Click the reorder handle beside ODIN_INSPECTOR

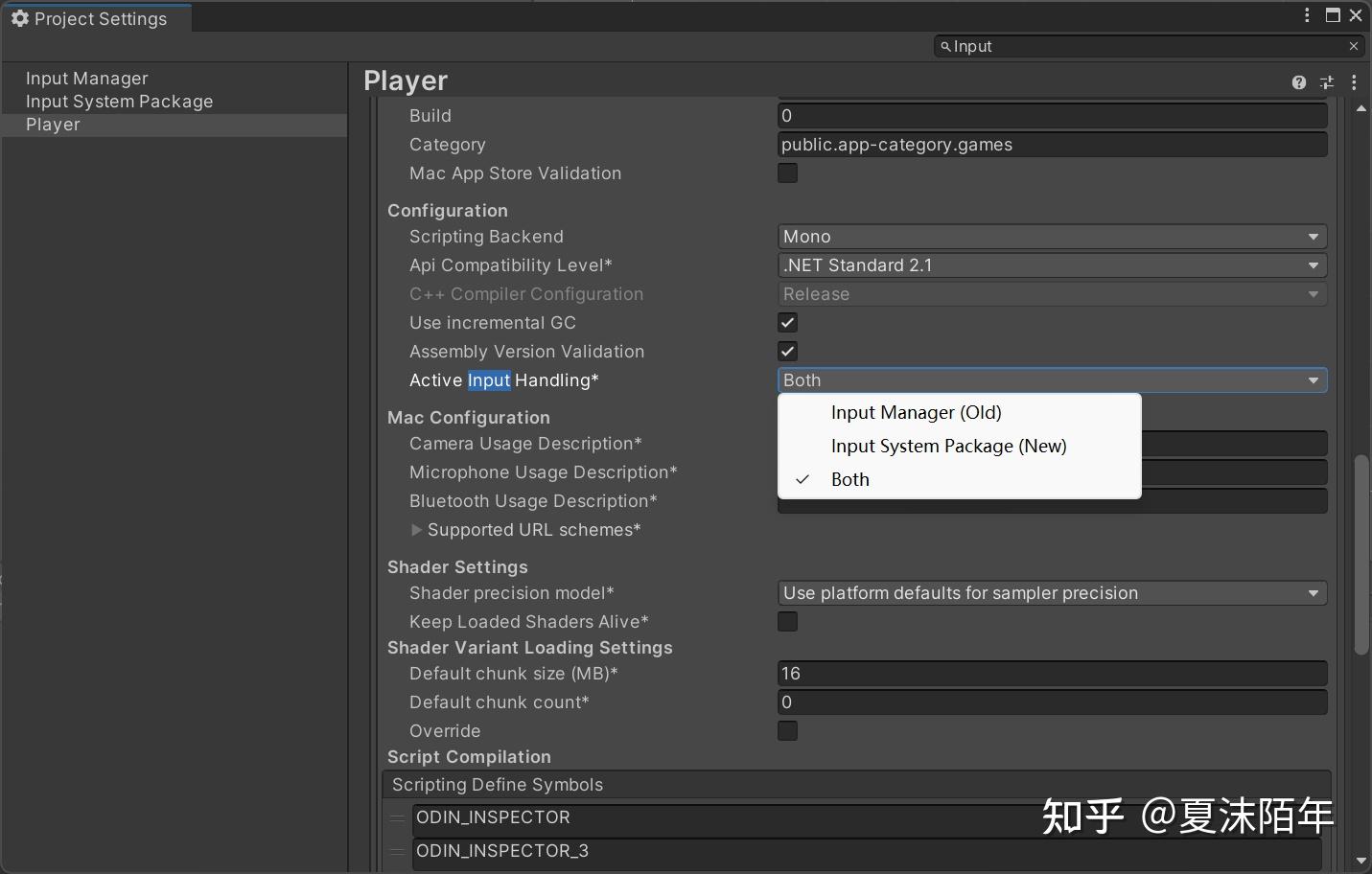pos(396,818)
